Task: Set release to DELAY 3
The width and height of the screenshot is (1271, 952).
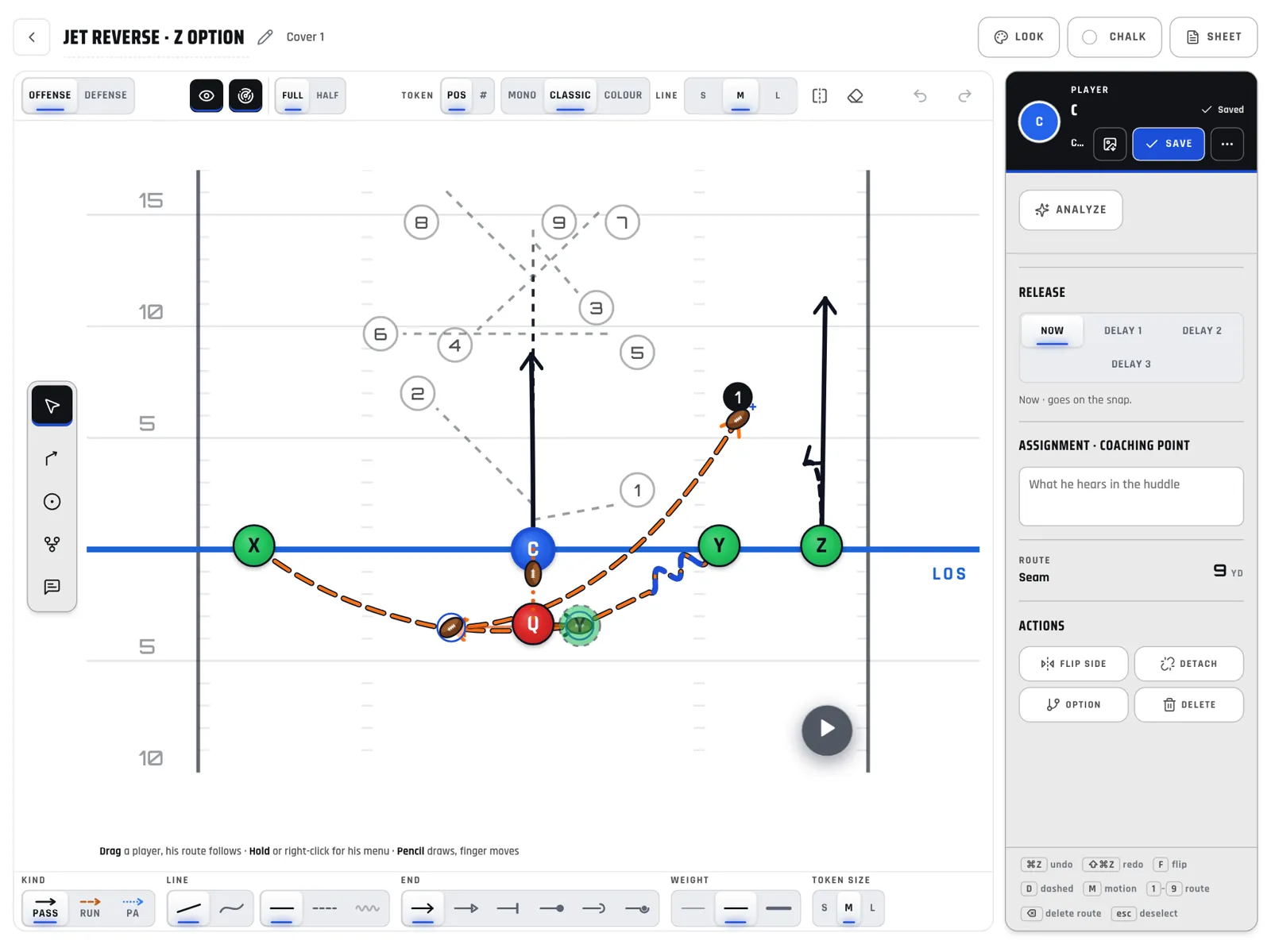Action: tap(1130, 364)
